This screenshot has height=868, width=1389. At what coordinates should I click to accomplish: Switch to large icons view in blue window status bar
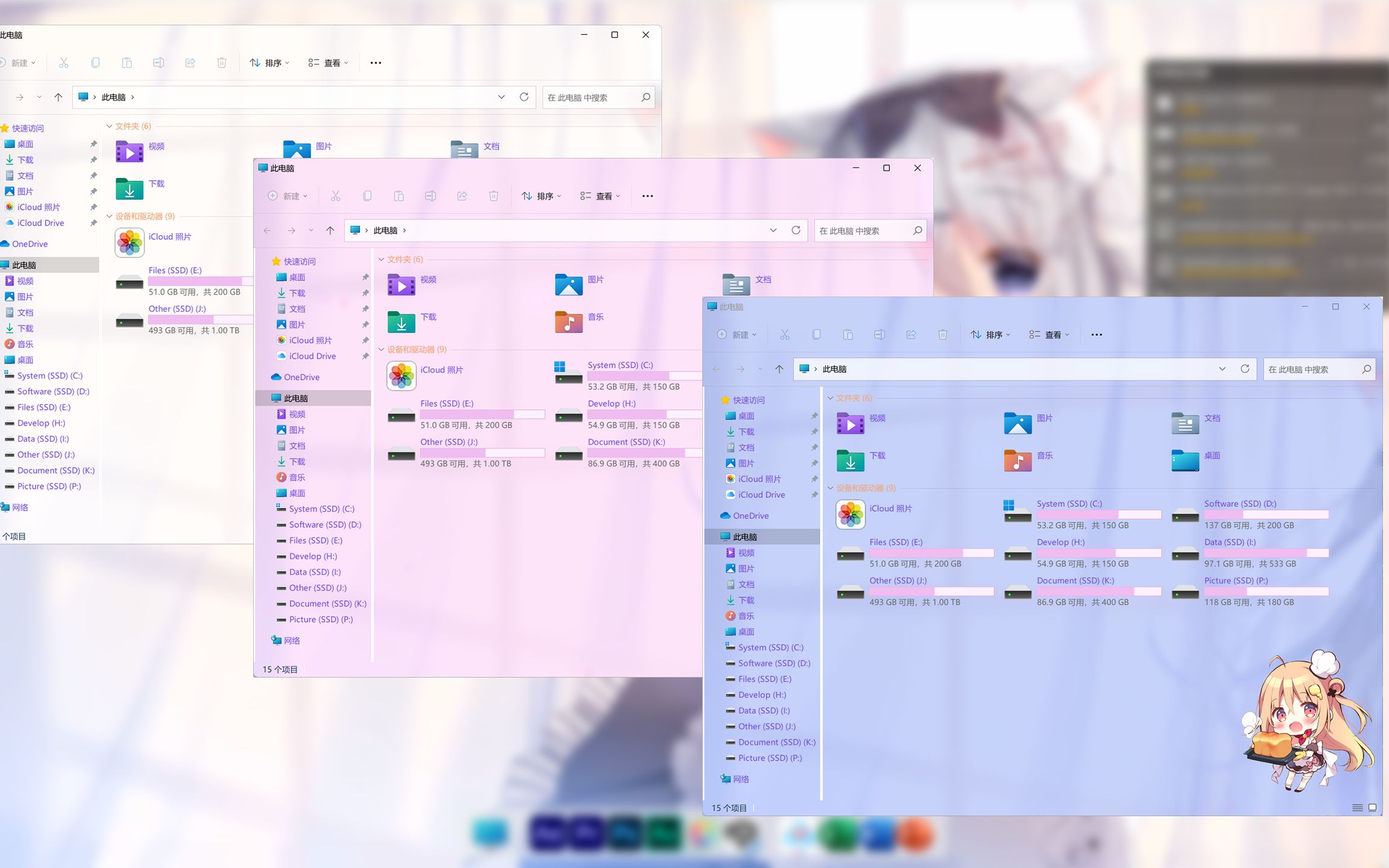point(1372,808)
